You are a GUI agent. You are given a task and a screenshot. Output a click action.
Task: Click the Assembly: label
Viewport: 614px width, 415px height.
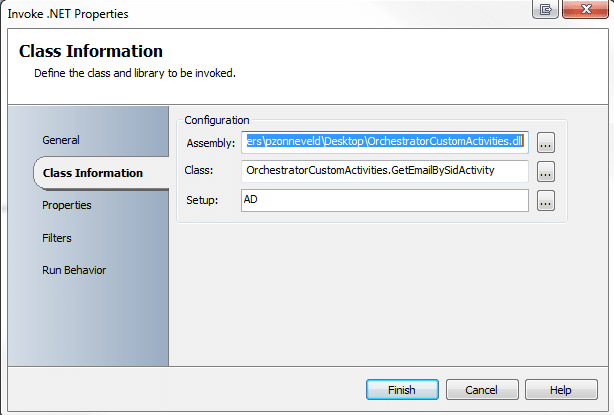click(x=210, y=142)
